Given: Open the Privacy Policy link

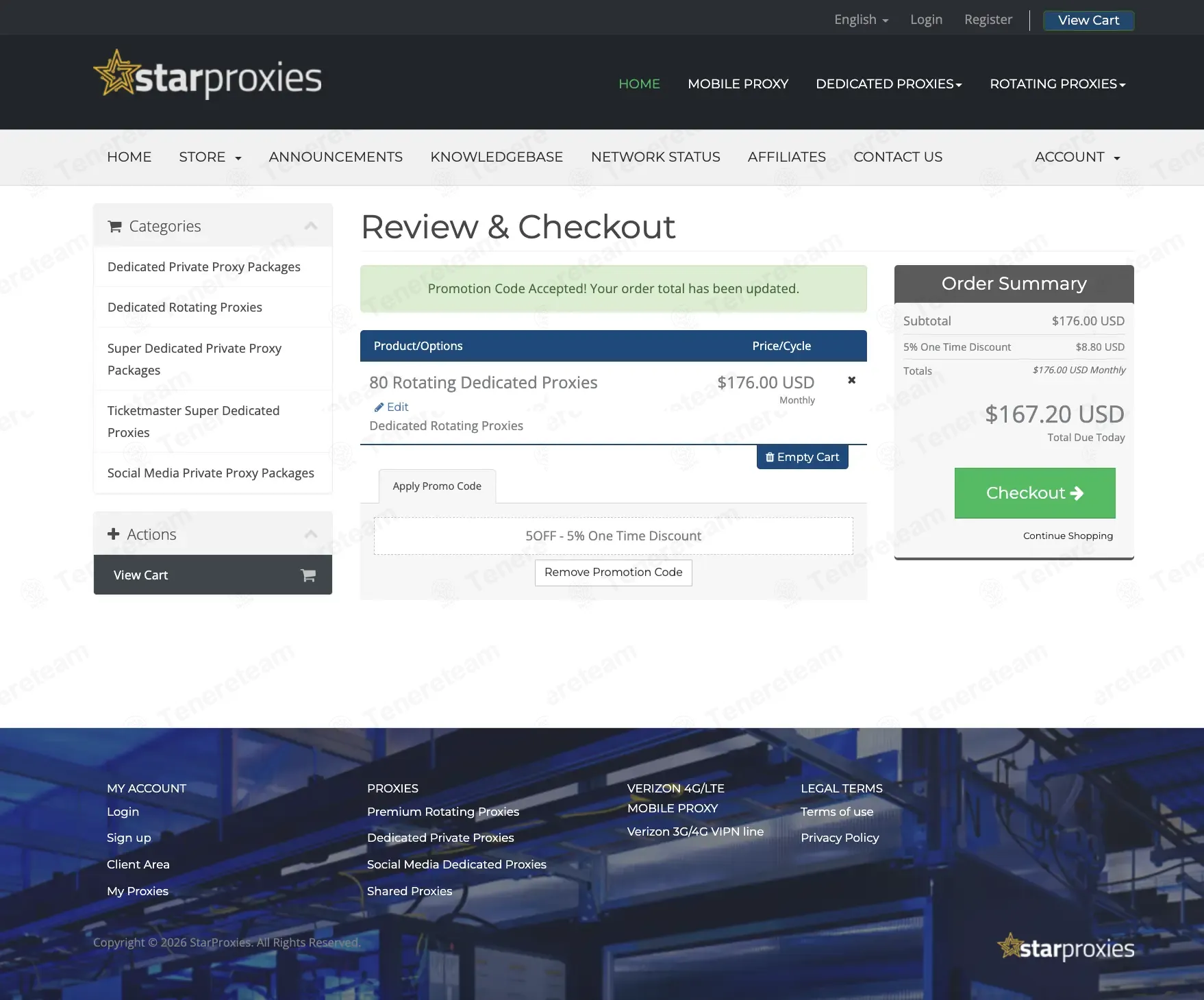Looking at the screenshot, I should pos(840,838).
